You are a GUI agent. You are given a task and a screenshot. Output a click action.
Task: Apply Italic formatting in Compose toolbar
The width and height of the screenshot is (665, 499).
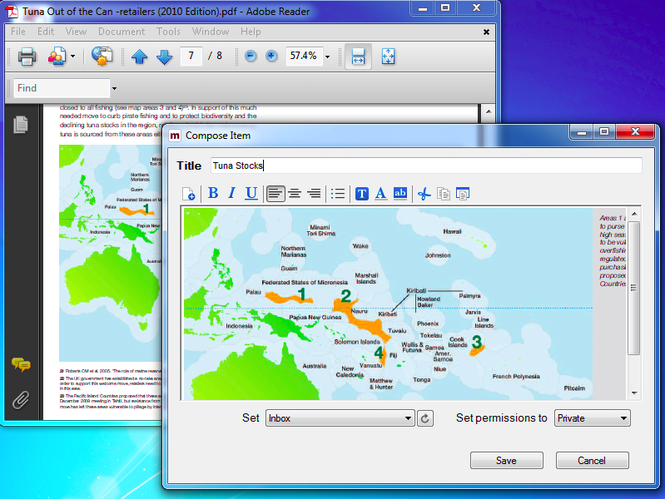coord(232,193)
